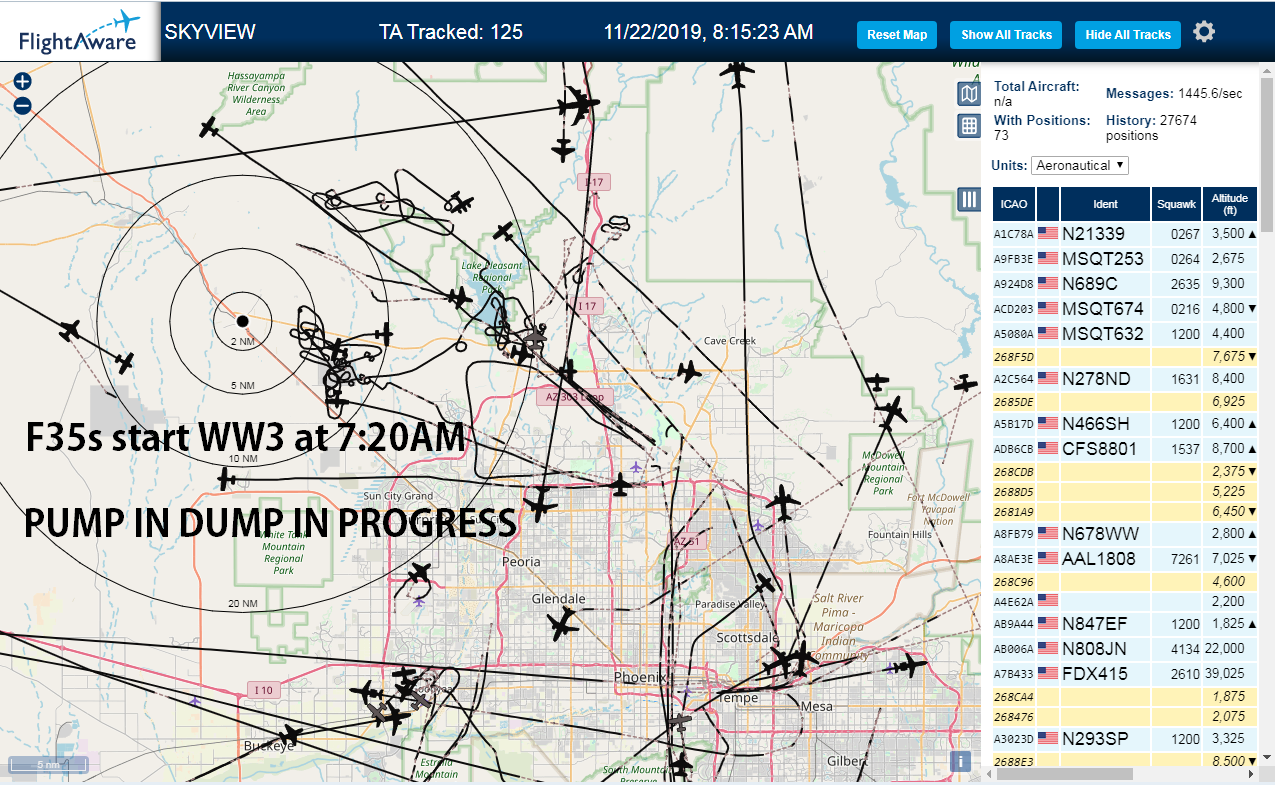Click the site position dot at range ring center
Image resolution: width=1275 pixels, height=785 pixels.
click(242, 320)
